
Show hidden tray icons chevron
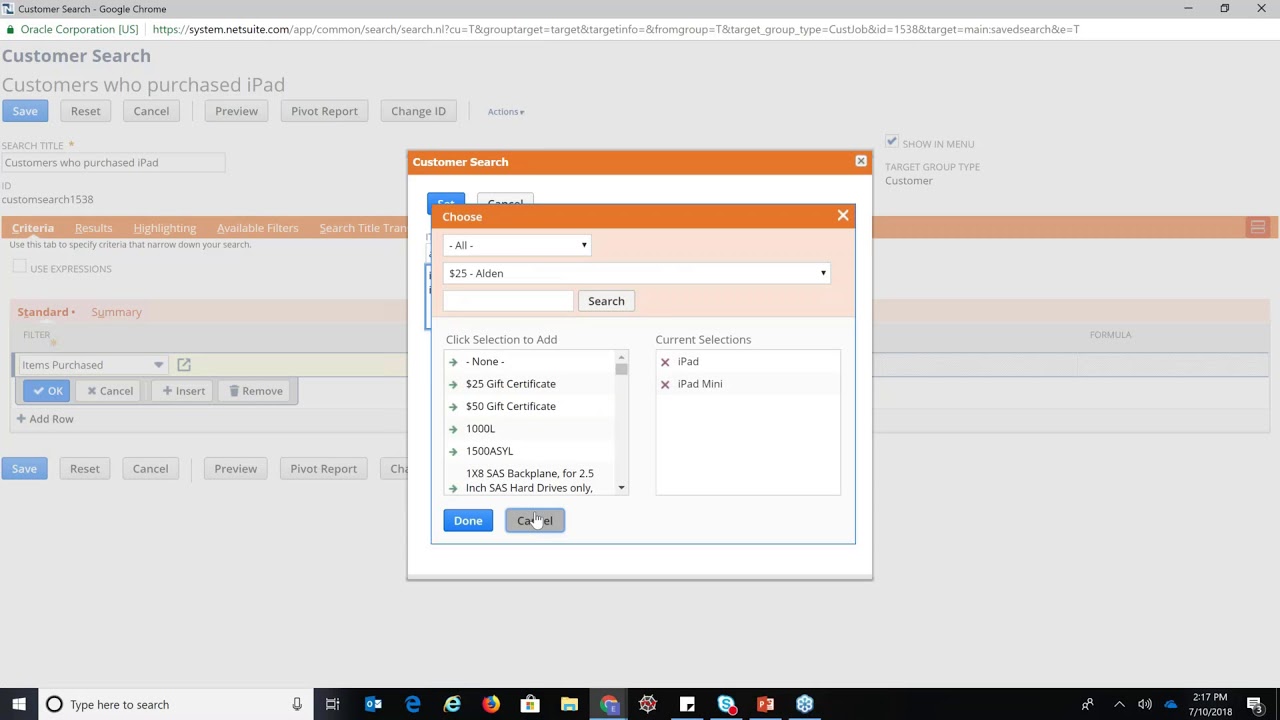point(1119,704)
